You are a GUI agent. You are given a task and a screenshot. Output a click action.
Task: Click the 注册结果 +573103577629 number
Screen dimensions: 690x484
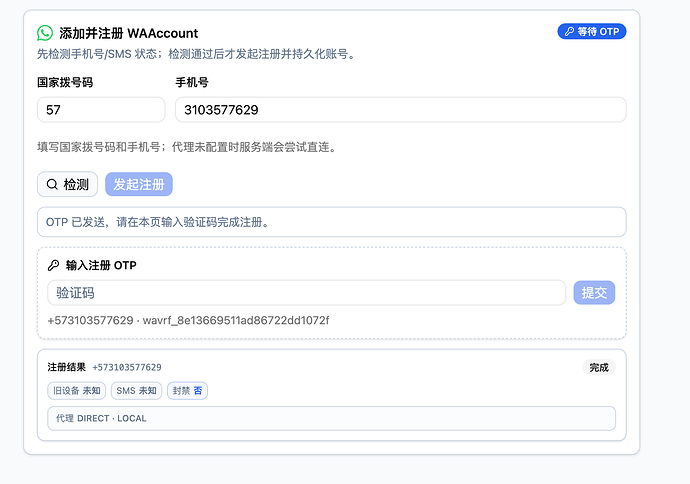[x=127, y=367]
